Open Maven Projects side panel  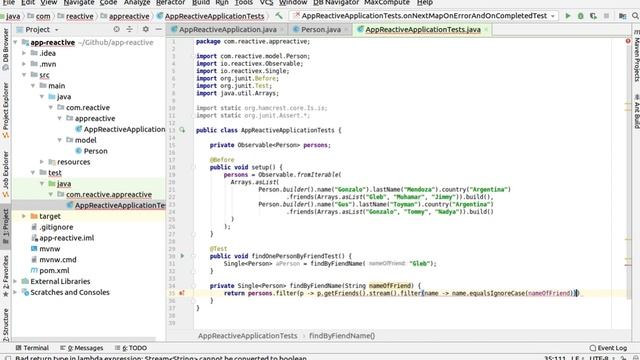click(x=636, y=56)
